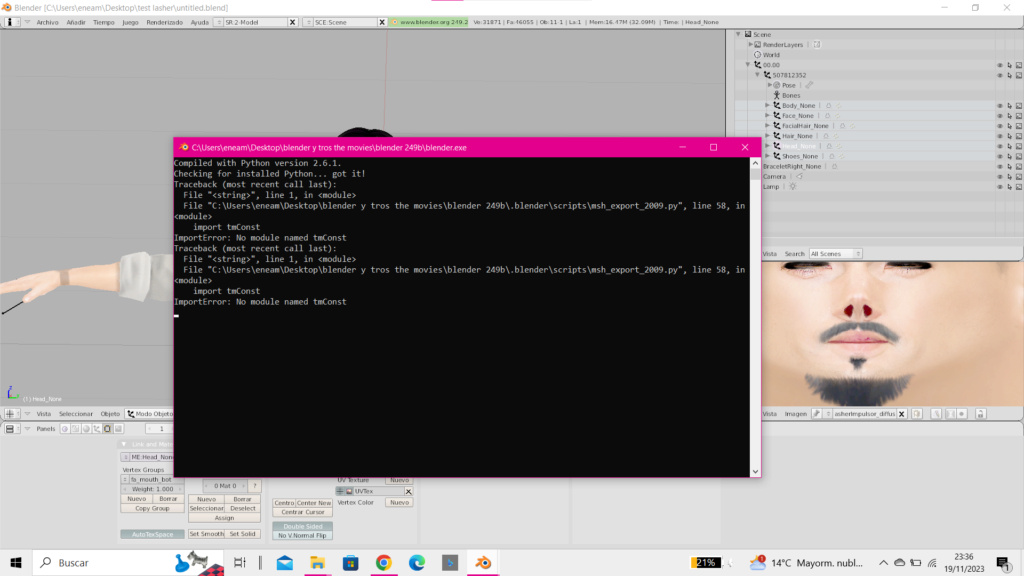The height and width of the screenshot is (576, 1024).
Task: Toggle selectability arrow for Camera
Action: point(1009,176)
